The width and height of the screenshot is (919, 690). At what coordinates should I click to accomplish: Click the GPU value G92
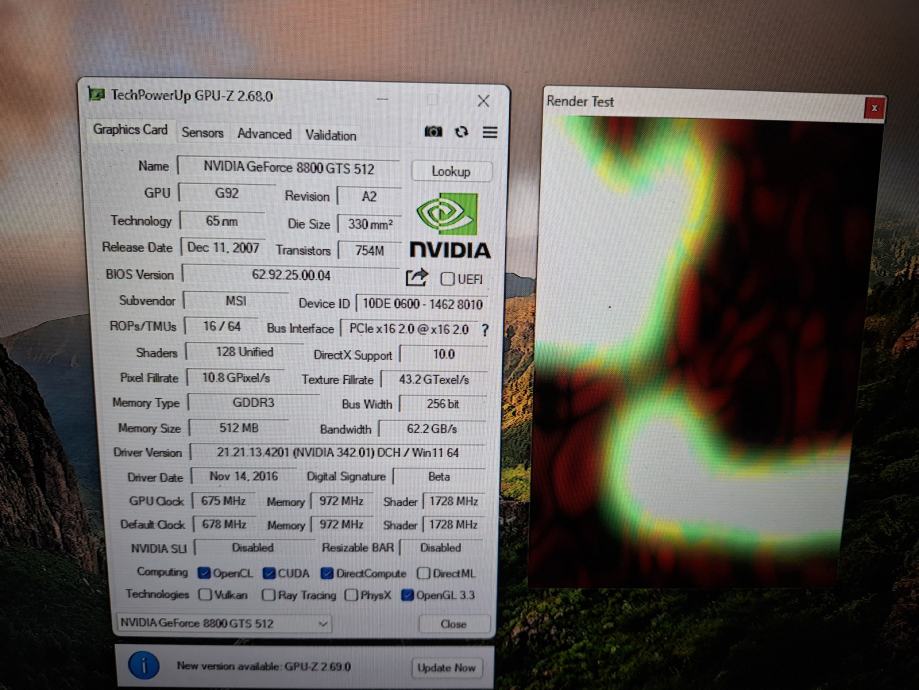coord(227,193)
